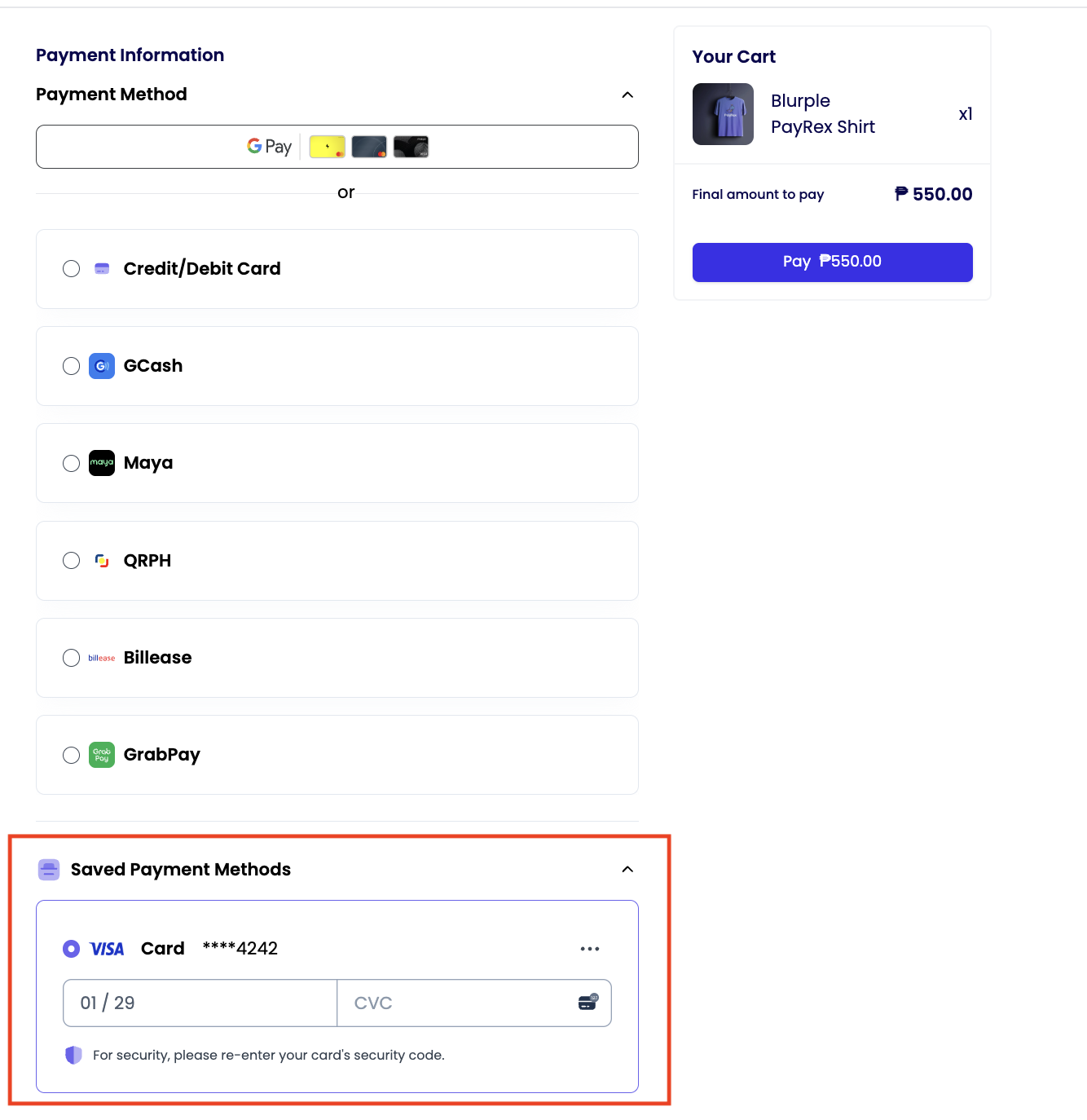
Task: Select the saved Visa card radio button
Action: 72,949
